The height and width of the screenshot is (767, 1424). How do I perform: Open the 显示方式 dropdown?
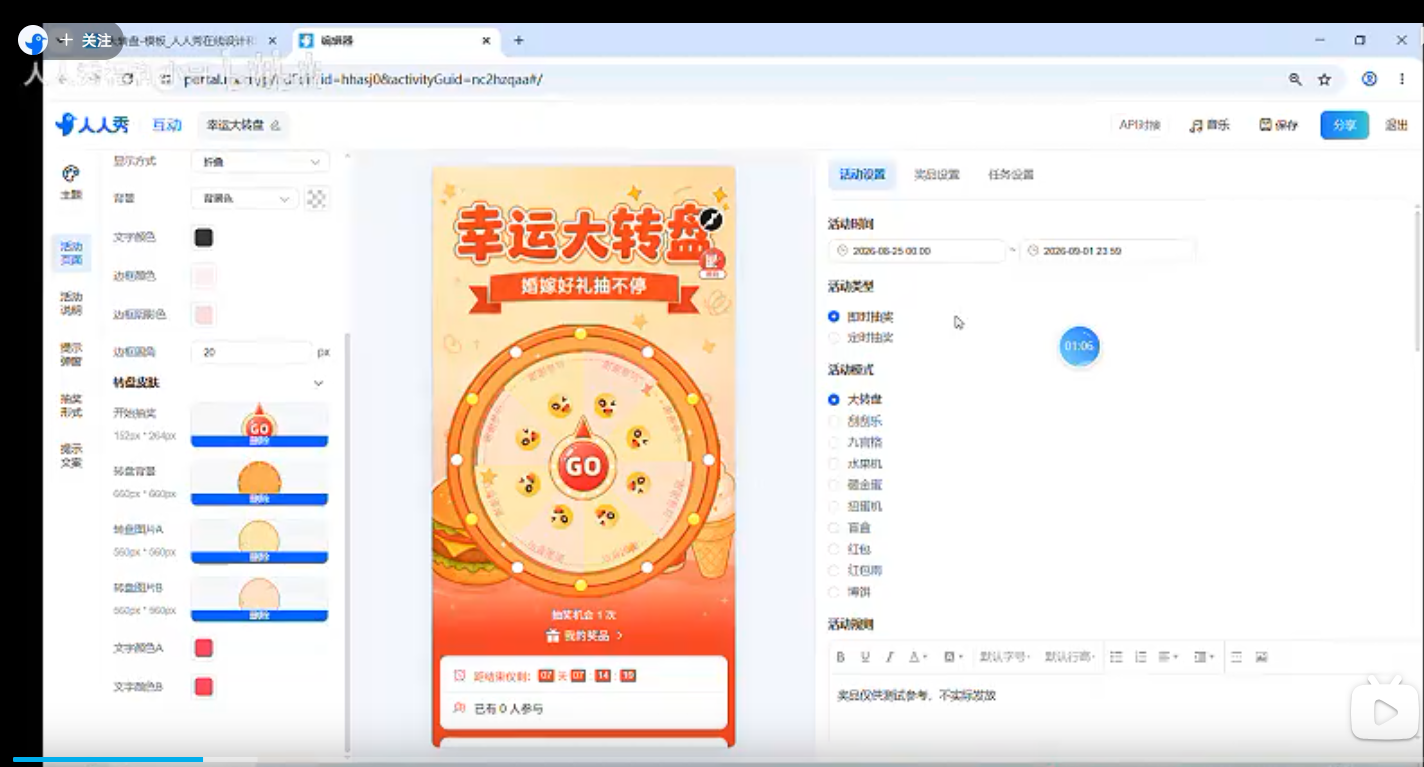(x=260, y=161)
